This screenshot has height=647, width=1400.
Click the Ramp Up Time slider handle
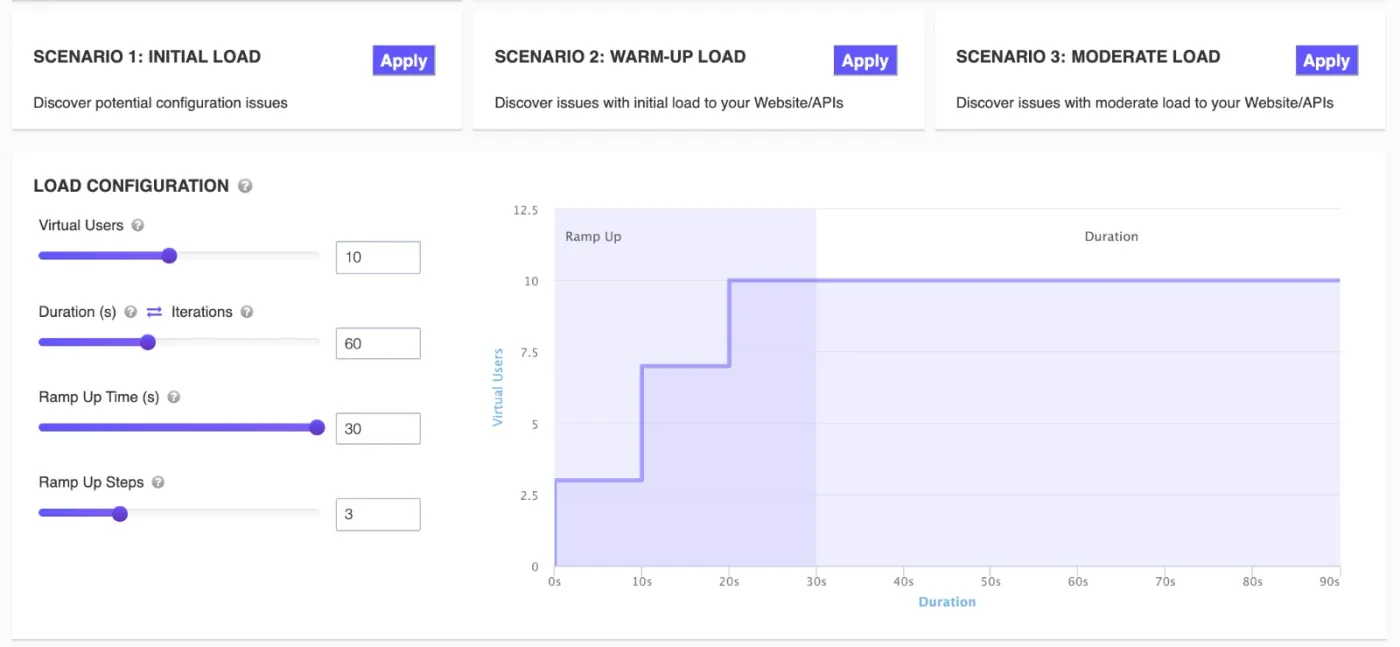(317, 427)
